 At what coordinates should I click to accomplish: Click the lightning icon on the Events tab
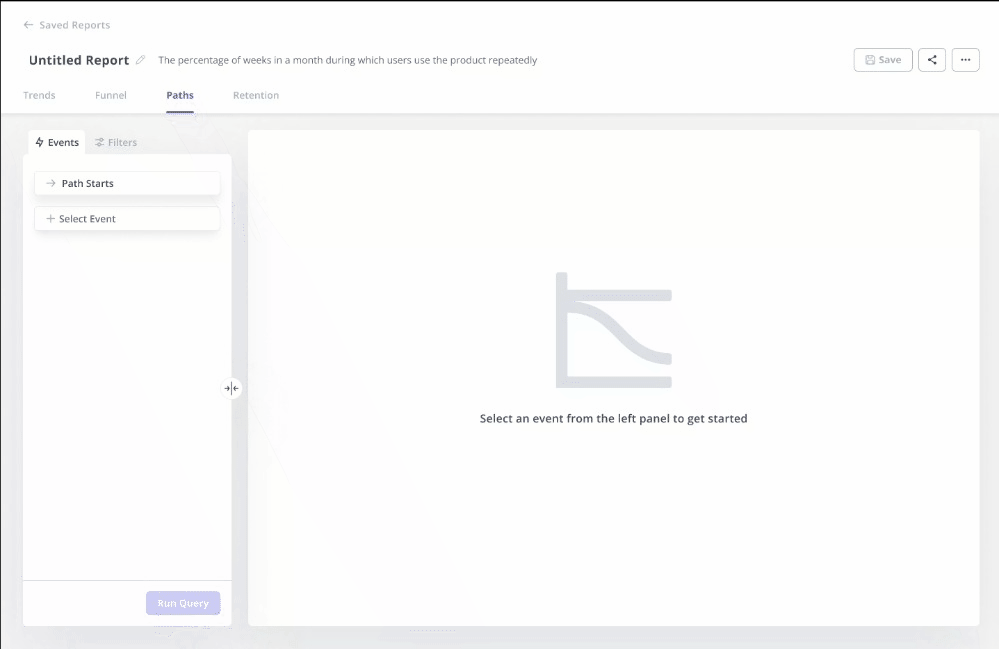coord(39,142)
